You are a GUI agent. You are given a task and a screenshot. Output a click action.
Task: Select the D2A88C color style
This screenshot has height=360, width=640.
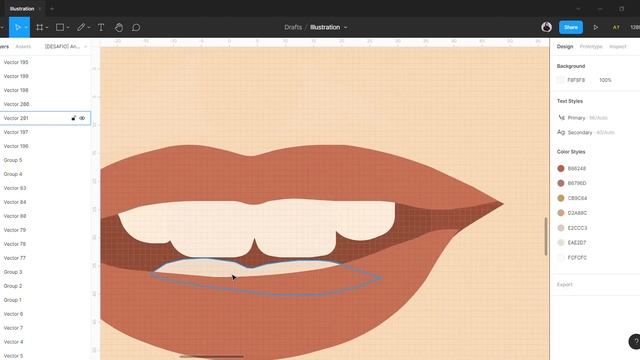[x=572, y=213]
